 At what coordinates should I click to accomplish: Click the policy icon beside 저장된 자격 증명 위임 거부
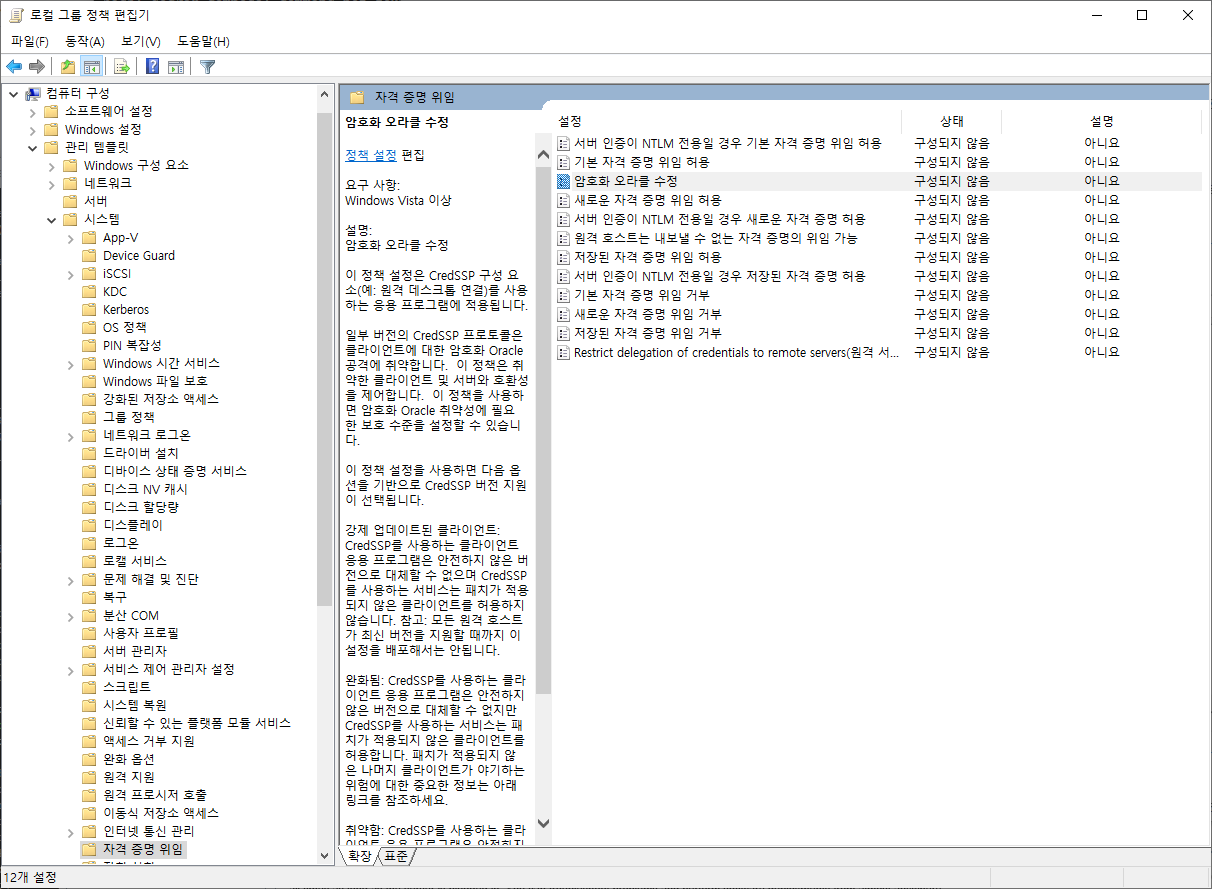564,333
